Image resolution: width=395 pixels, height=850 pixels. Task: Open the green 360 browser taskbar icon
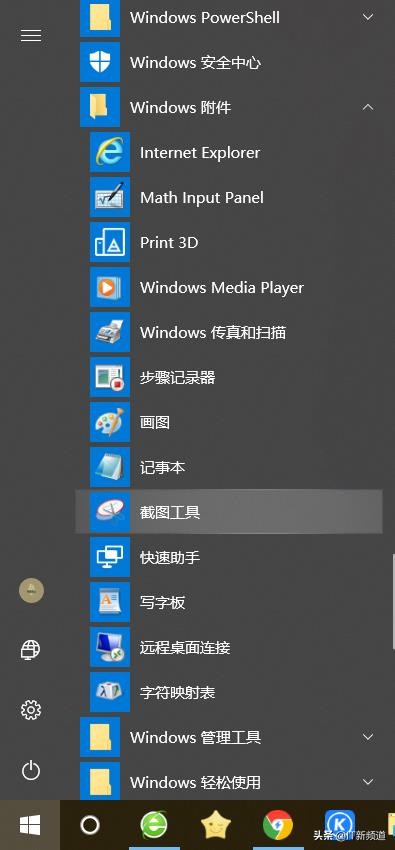pos(154,825)
